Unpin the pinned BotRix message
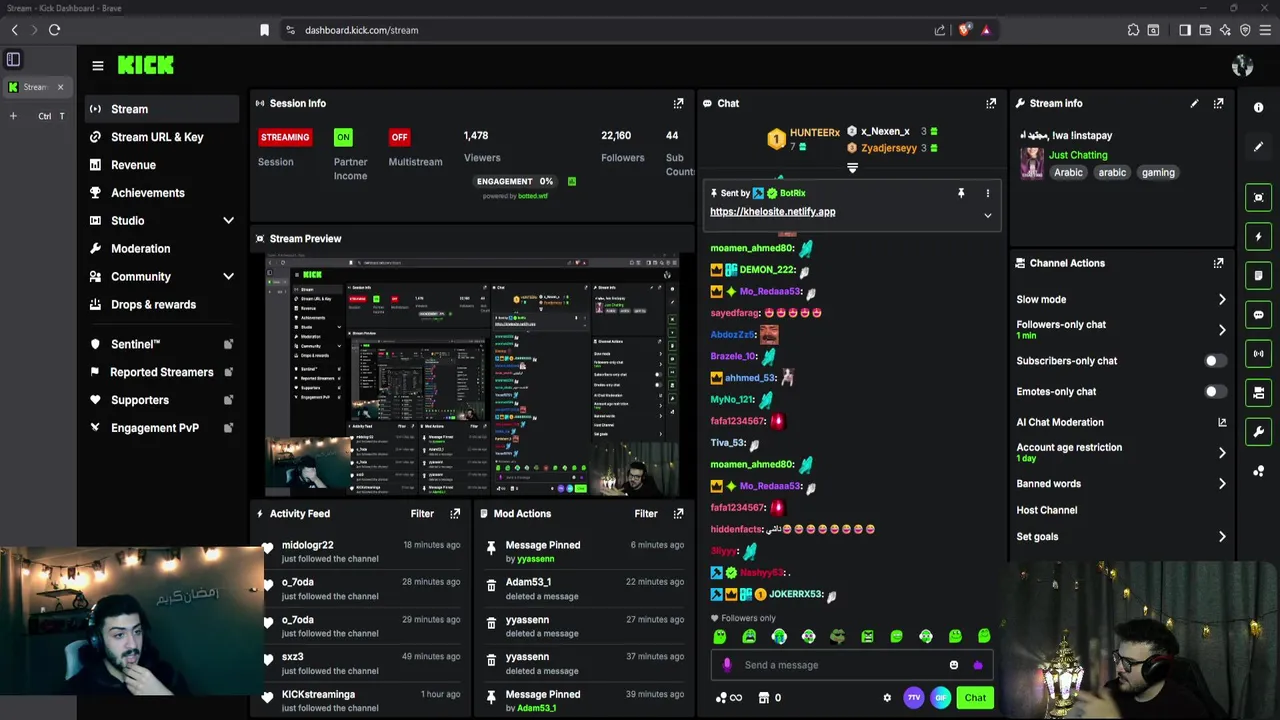1280x720 pixels. pos(961,193)
